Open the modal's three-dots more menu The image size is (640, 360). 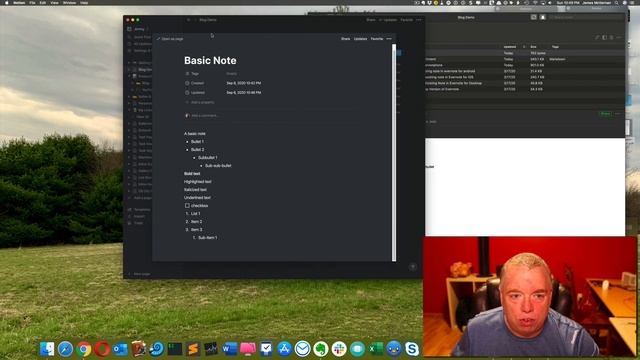389,39
